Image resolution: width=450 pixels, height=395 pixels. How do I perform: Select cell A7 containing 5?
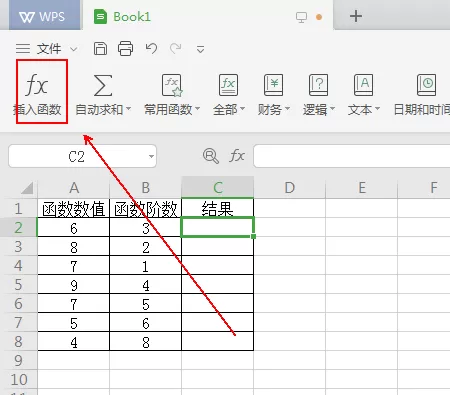[x=74, y=322]
